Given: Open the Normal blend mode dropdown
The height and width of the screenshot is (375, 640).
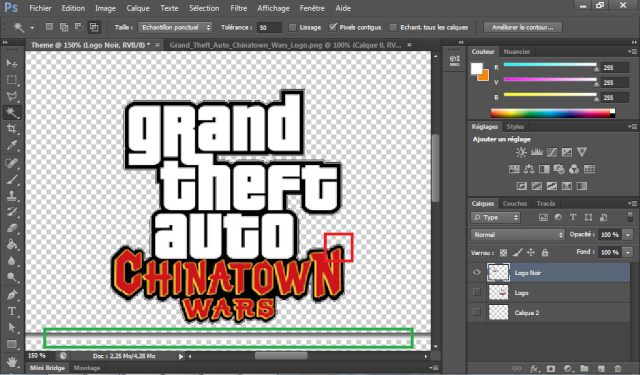Looking at the screenshot, I should tap(518, 235).
